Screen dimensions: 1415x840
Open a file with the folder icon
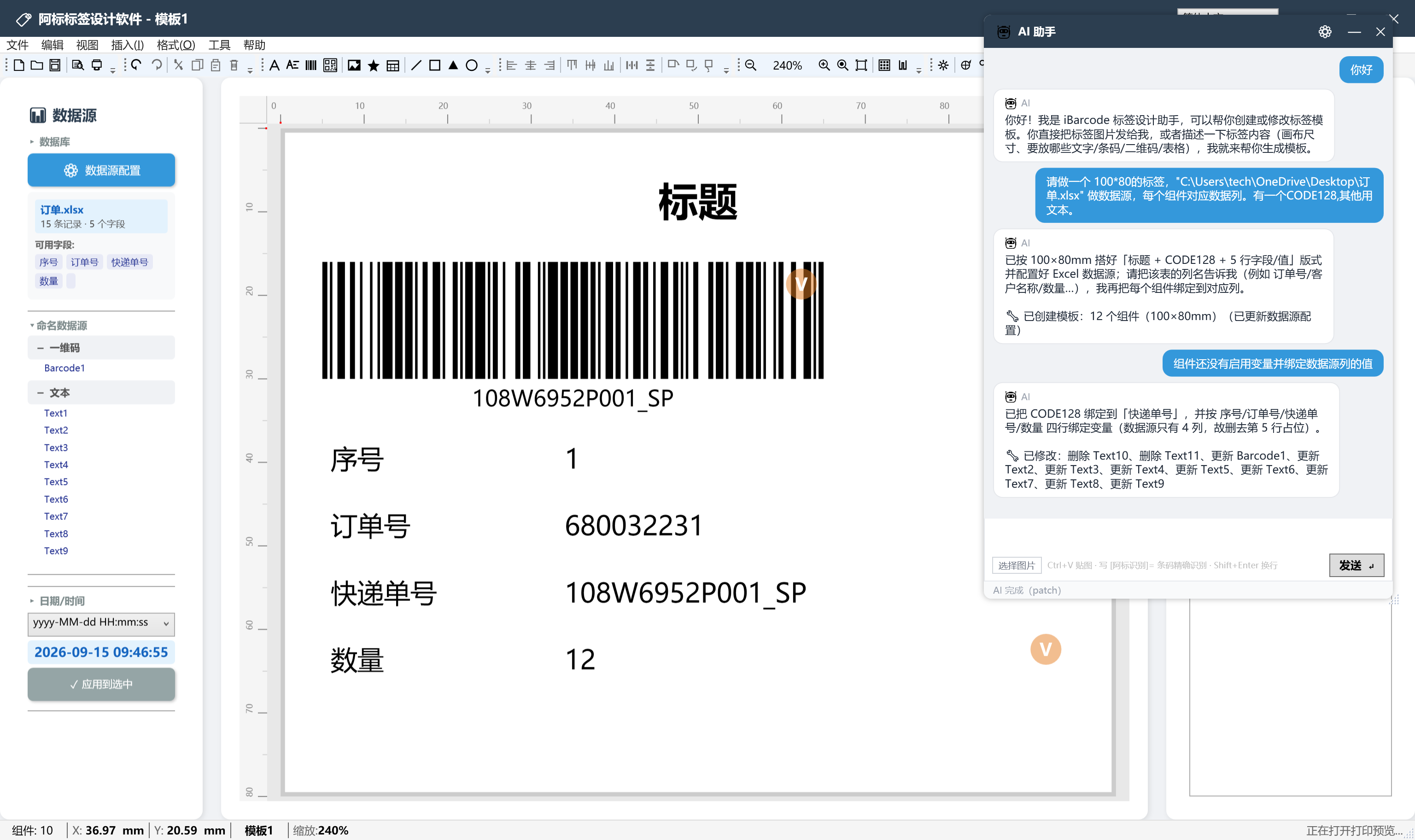[x=37, y=65]
